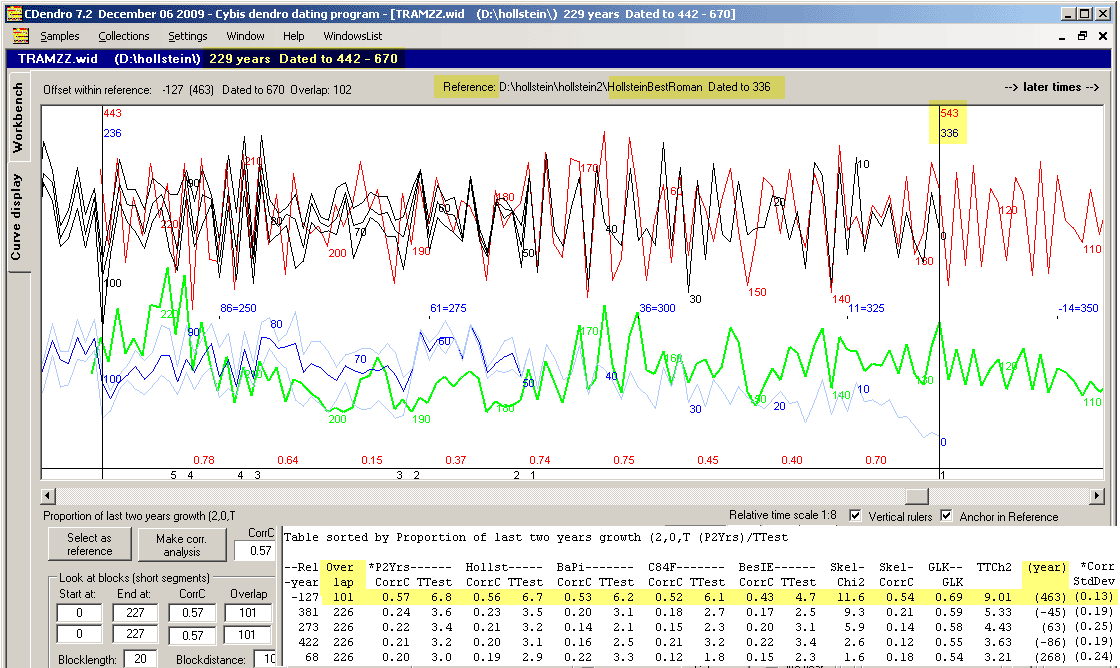Click the second Start at field

pyautogui.click(x=79, y=634)
